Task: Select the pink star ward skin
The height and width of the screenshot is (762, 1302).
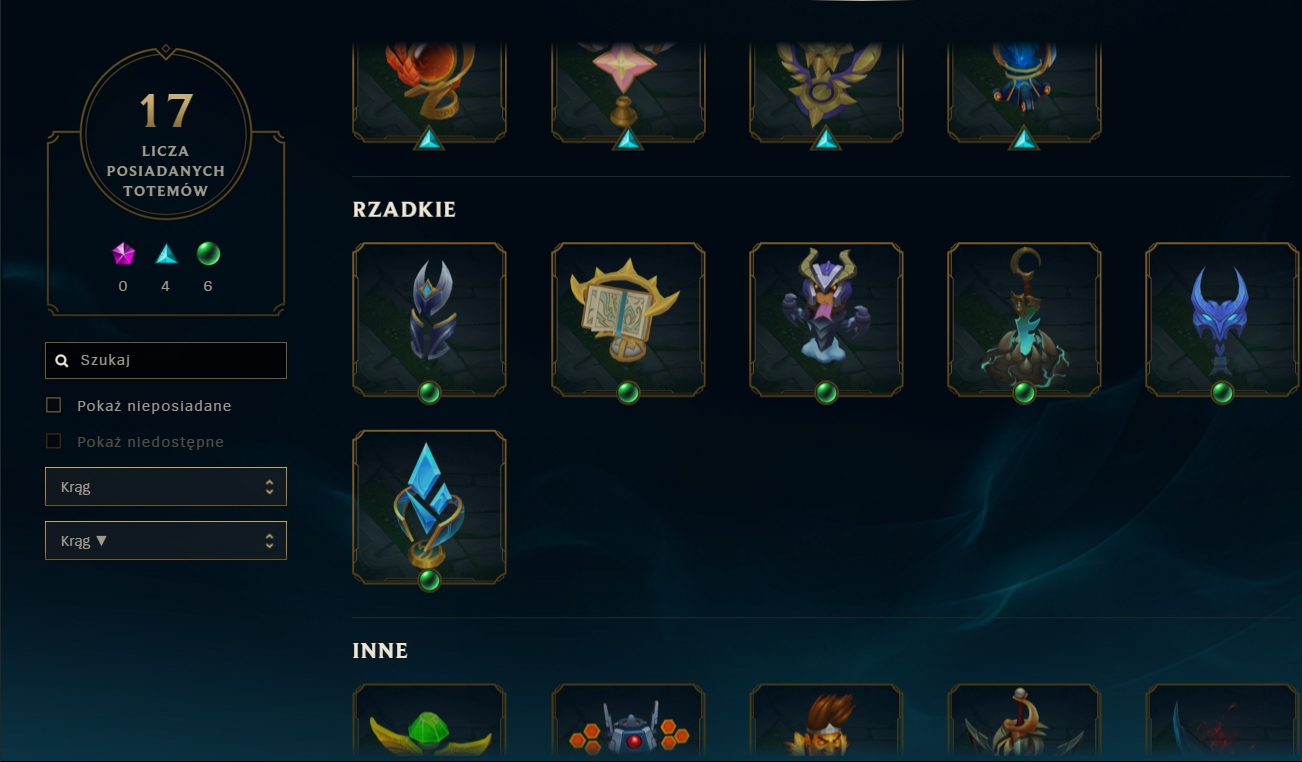Action: click(628, 91)
